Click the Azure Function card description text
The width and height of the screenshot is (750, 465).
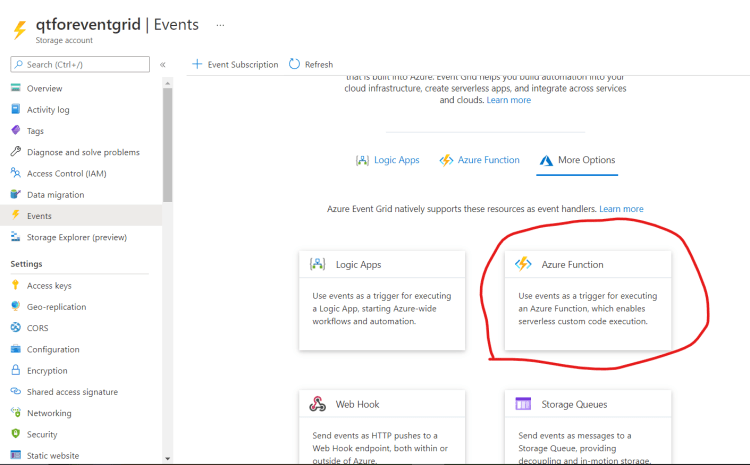(x=587, y=309)
